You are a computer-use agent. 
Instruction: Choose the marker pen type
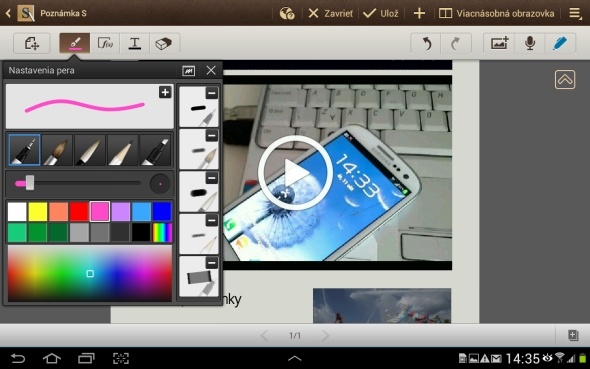pyautogui.click(x=155, y=150)
